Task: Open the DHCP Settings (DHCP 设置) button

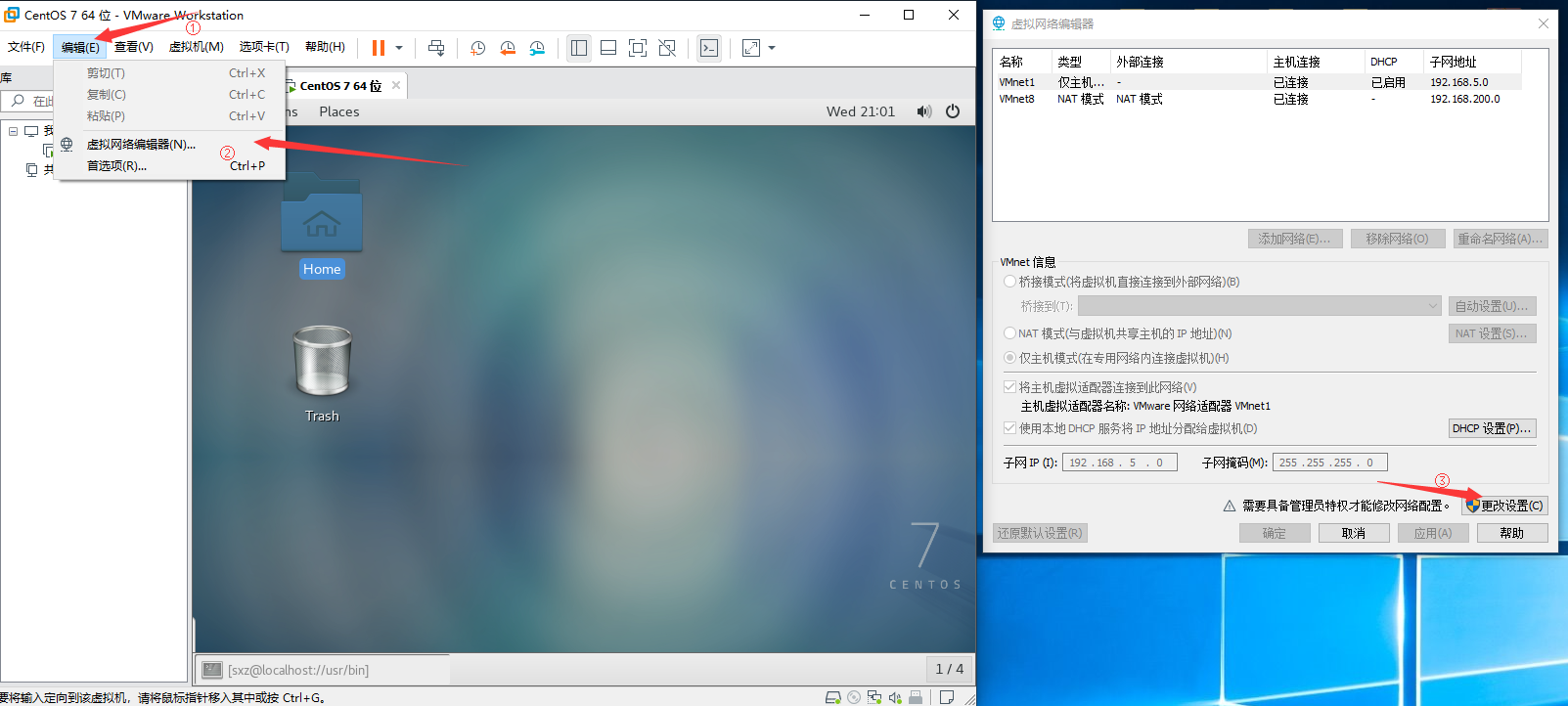Action: (x=1493, y=428)
